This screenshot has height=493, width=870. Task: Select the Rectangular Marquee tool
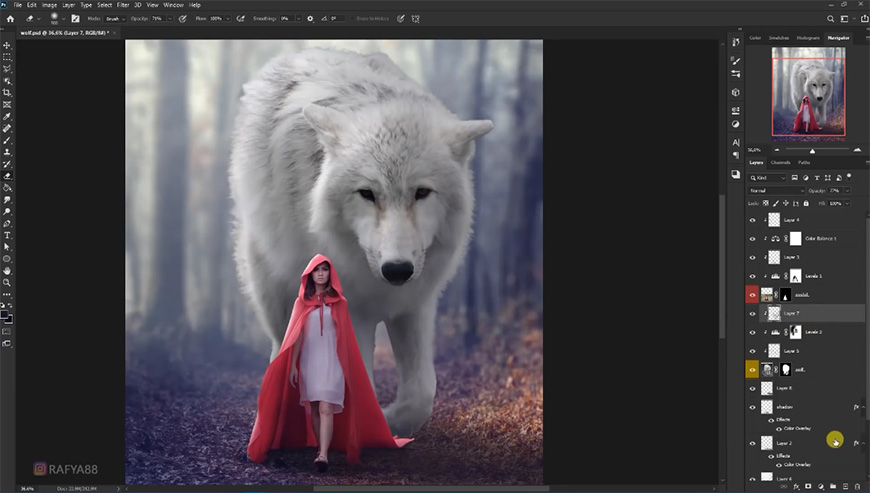pyautogui.click(x=7, y=57)
